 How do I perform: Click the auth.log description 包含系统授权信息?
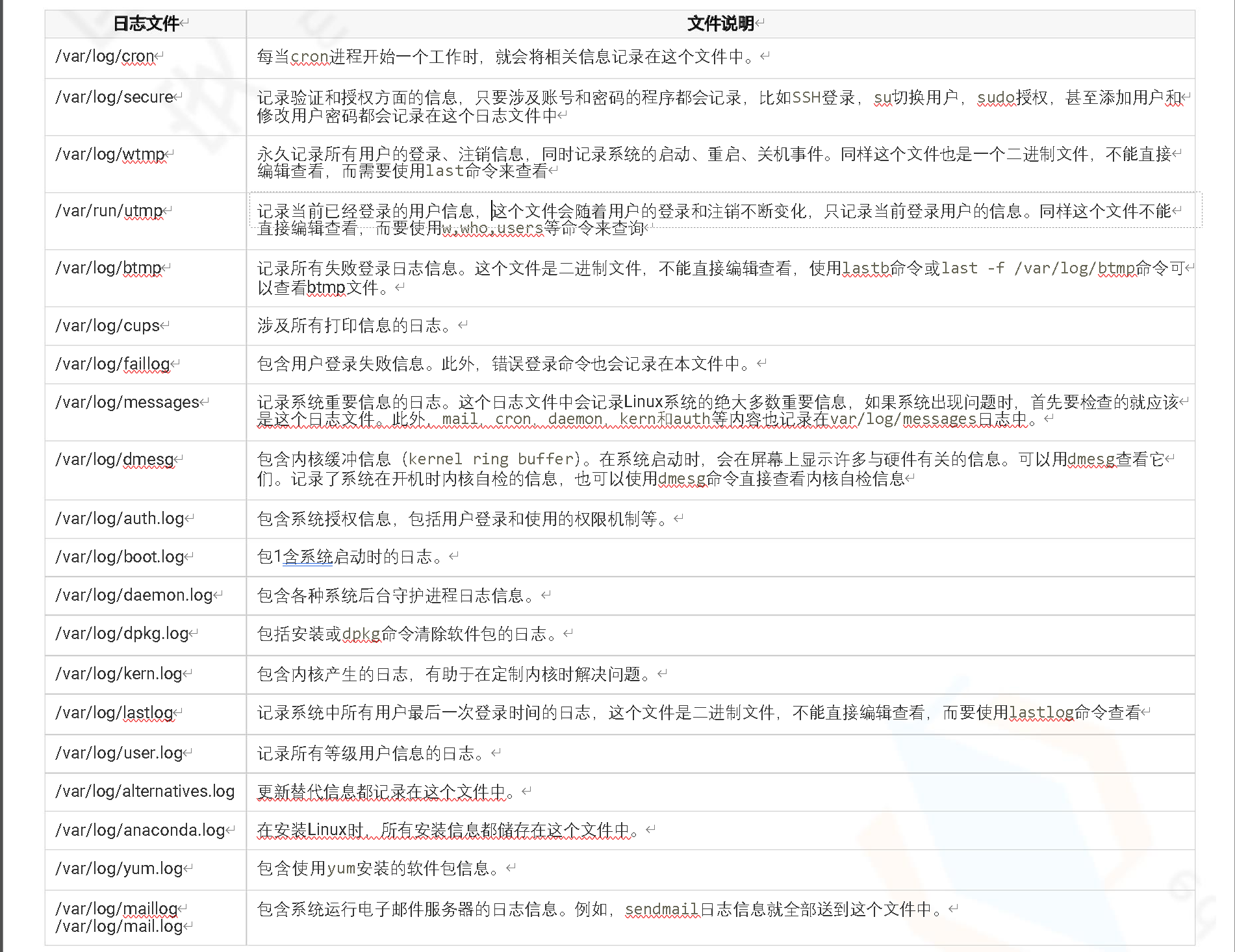(x=463, y=518)
